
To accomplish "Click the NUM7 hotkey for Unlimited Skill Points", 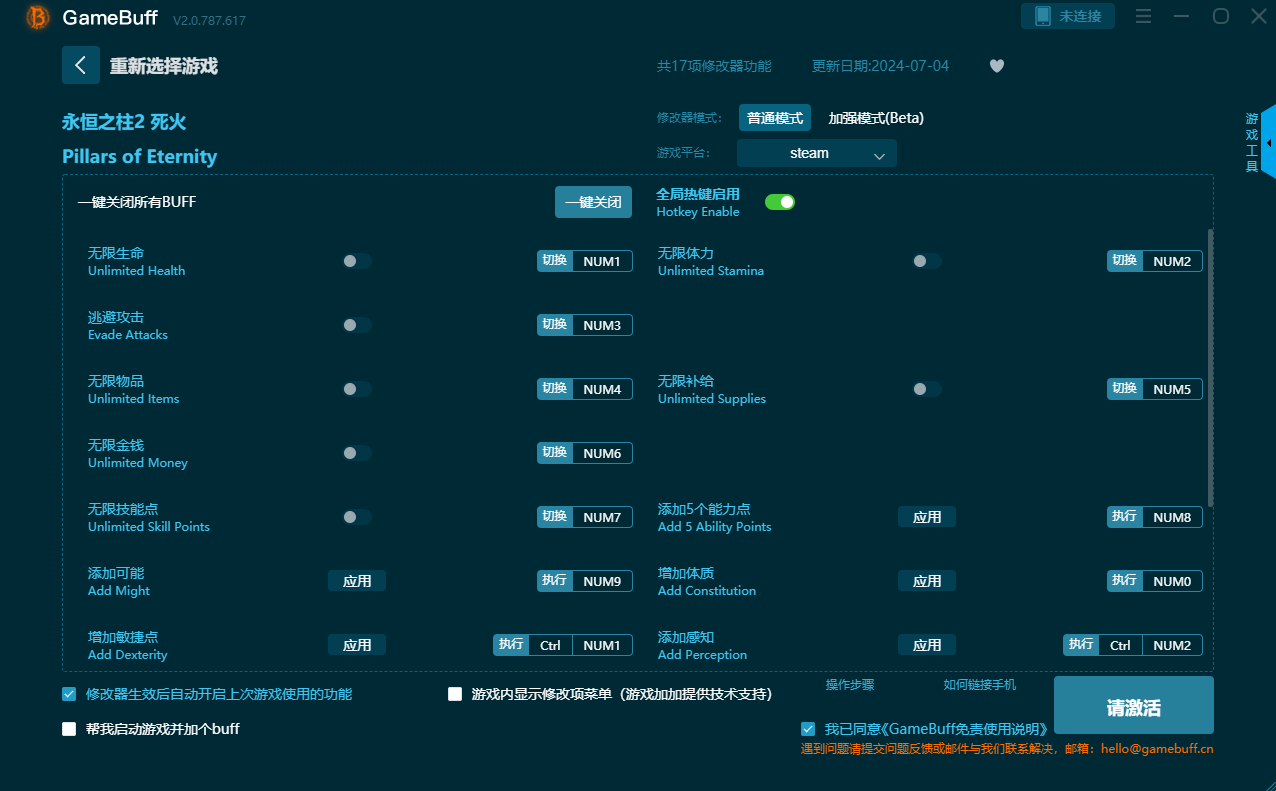I will click(x=602, y=517).
